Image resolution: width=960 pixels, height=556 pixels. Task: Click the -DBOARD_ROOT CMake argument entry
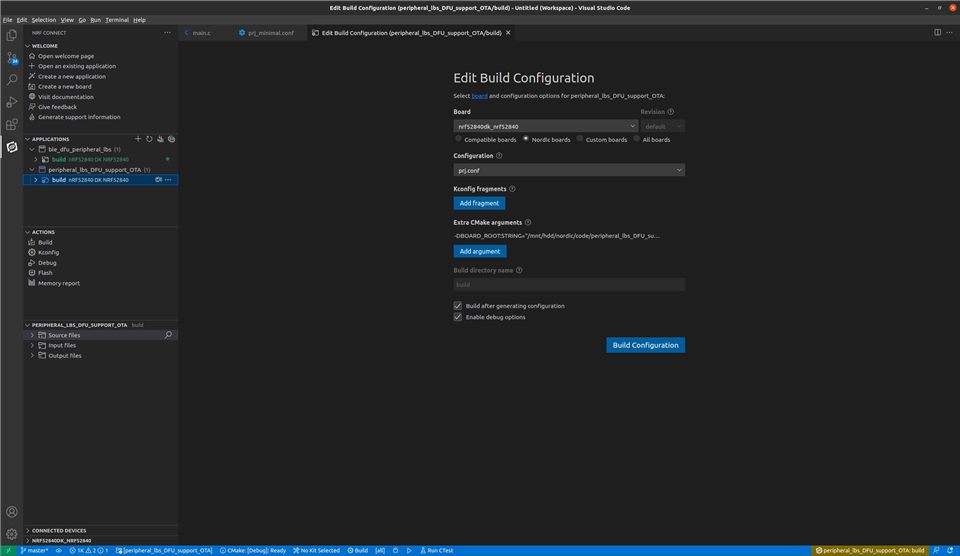557,236
